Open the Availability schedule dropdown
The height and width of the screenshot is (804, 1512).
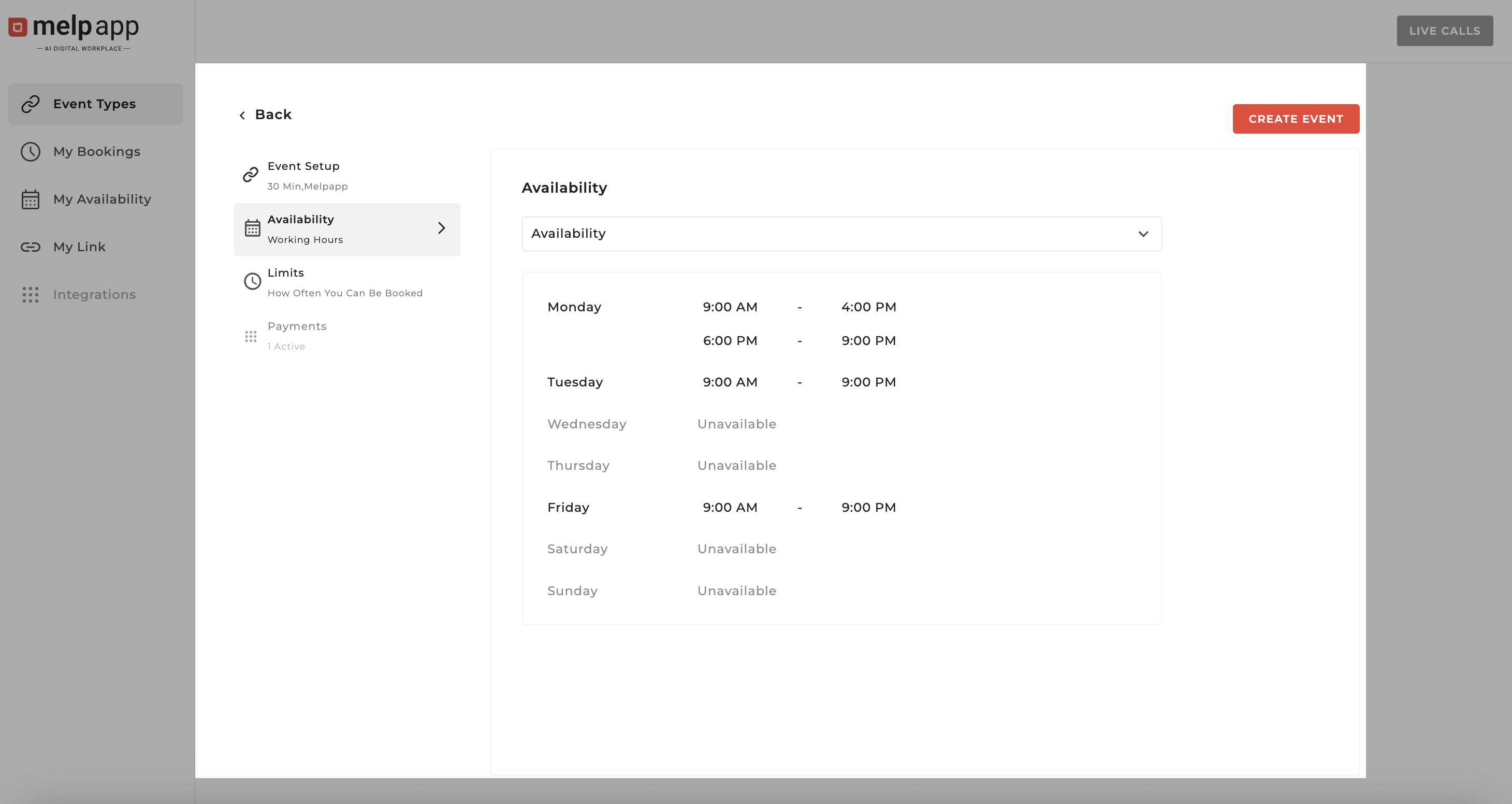coord(840,234)
